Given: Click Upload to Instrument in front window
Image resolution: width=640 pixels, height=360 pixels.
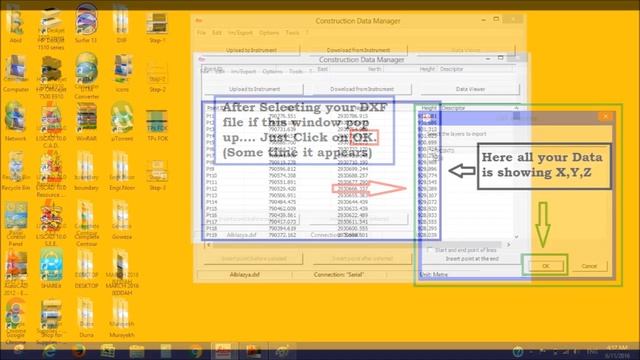Looking at the screenshot, I should click(254, 89).
